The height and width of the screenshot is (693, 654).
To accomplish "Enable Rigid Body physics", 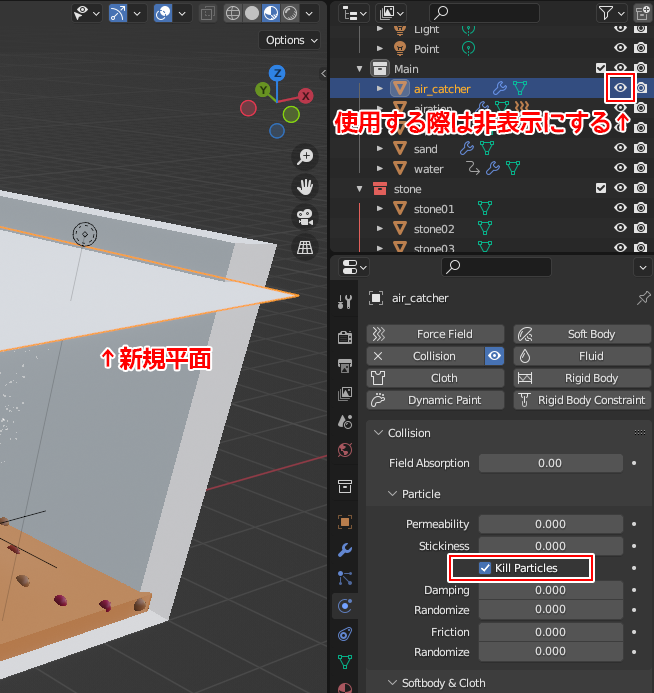I will pos(580,378).
